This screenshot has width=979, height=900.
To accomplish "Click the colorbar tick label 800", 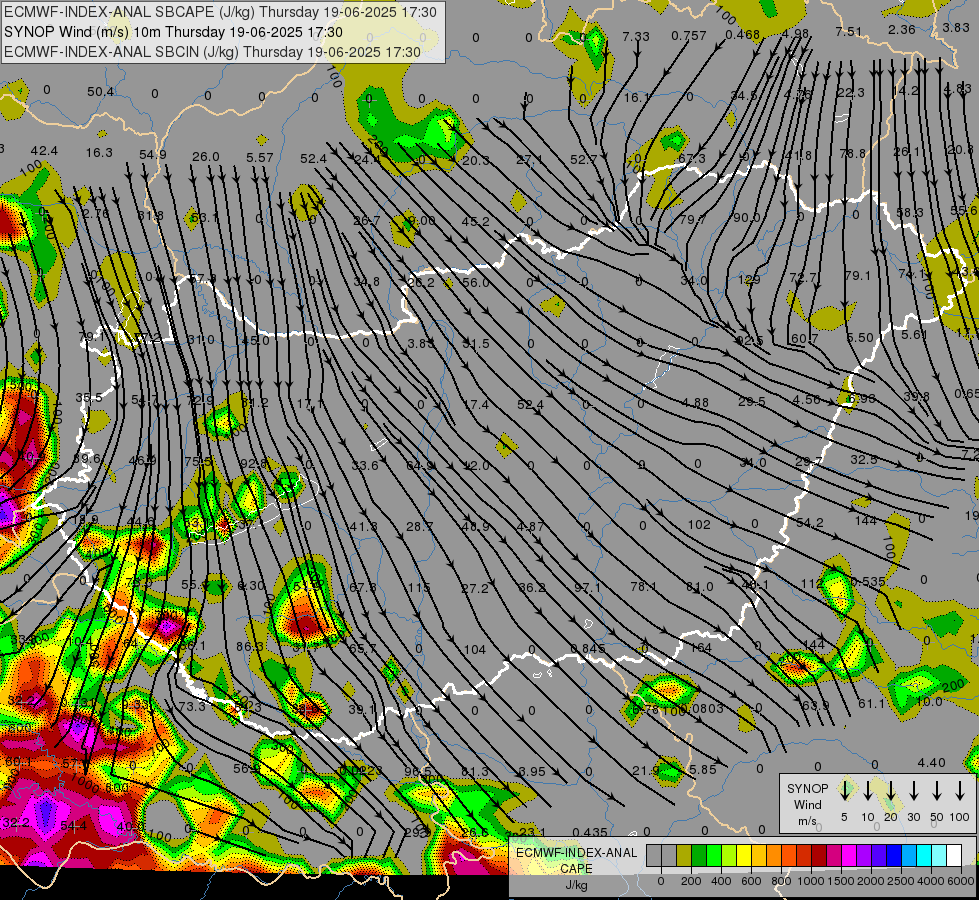I will click(x=781, y=881).
